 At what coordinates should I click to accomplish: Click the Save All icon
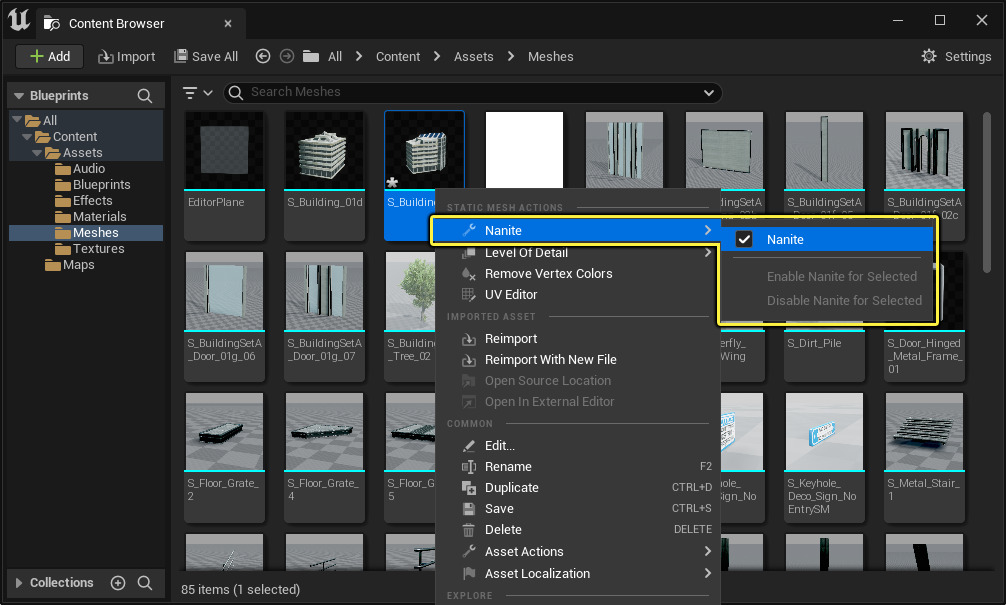click(x=181, y=56)
